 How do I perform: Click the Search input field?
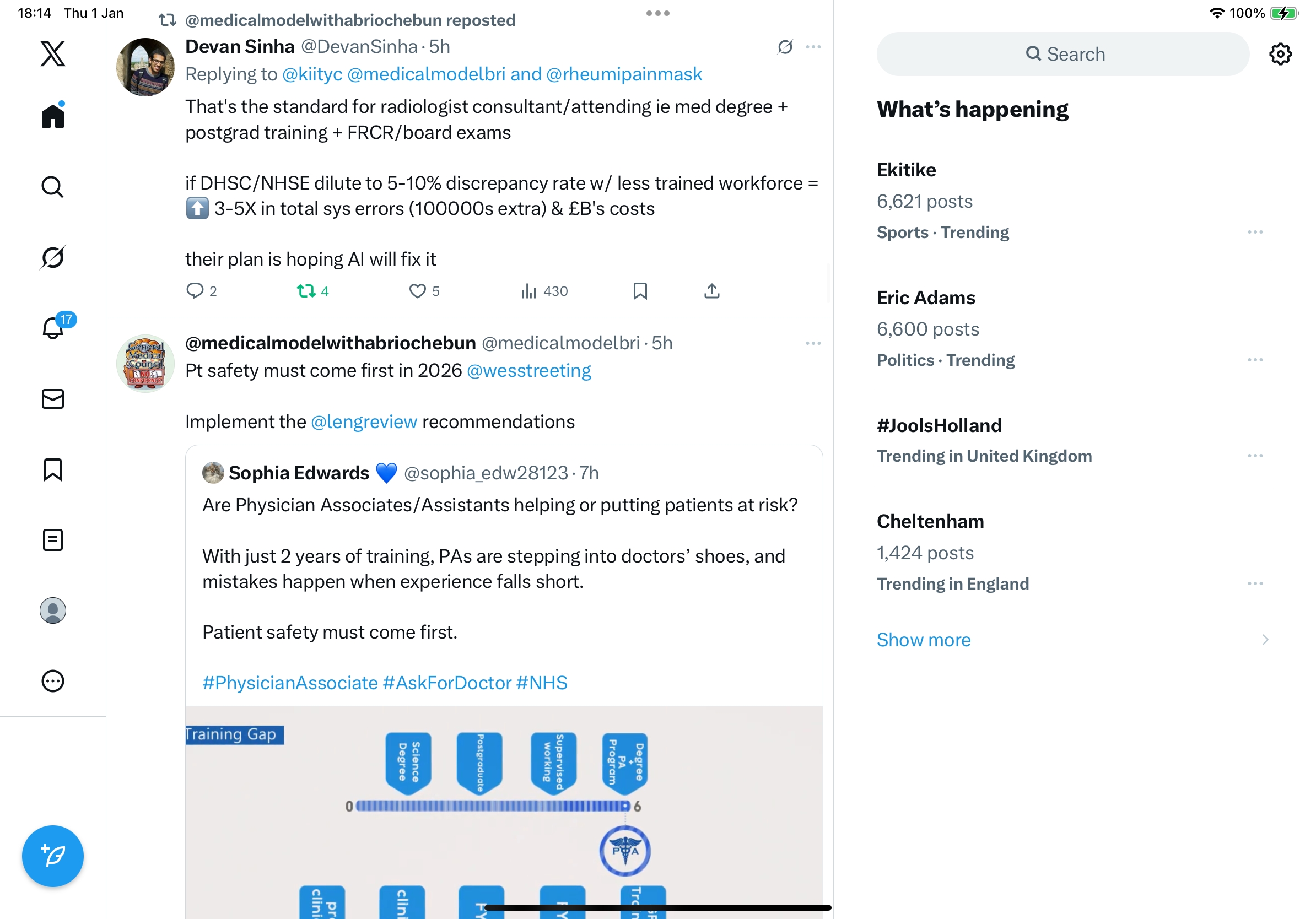[x=1062, y=54]
